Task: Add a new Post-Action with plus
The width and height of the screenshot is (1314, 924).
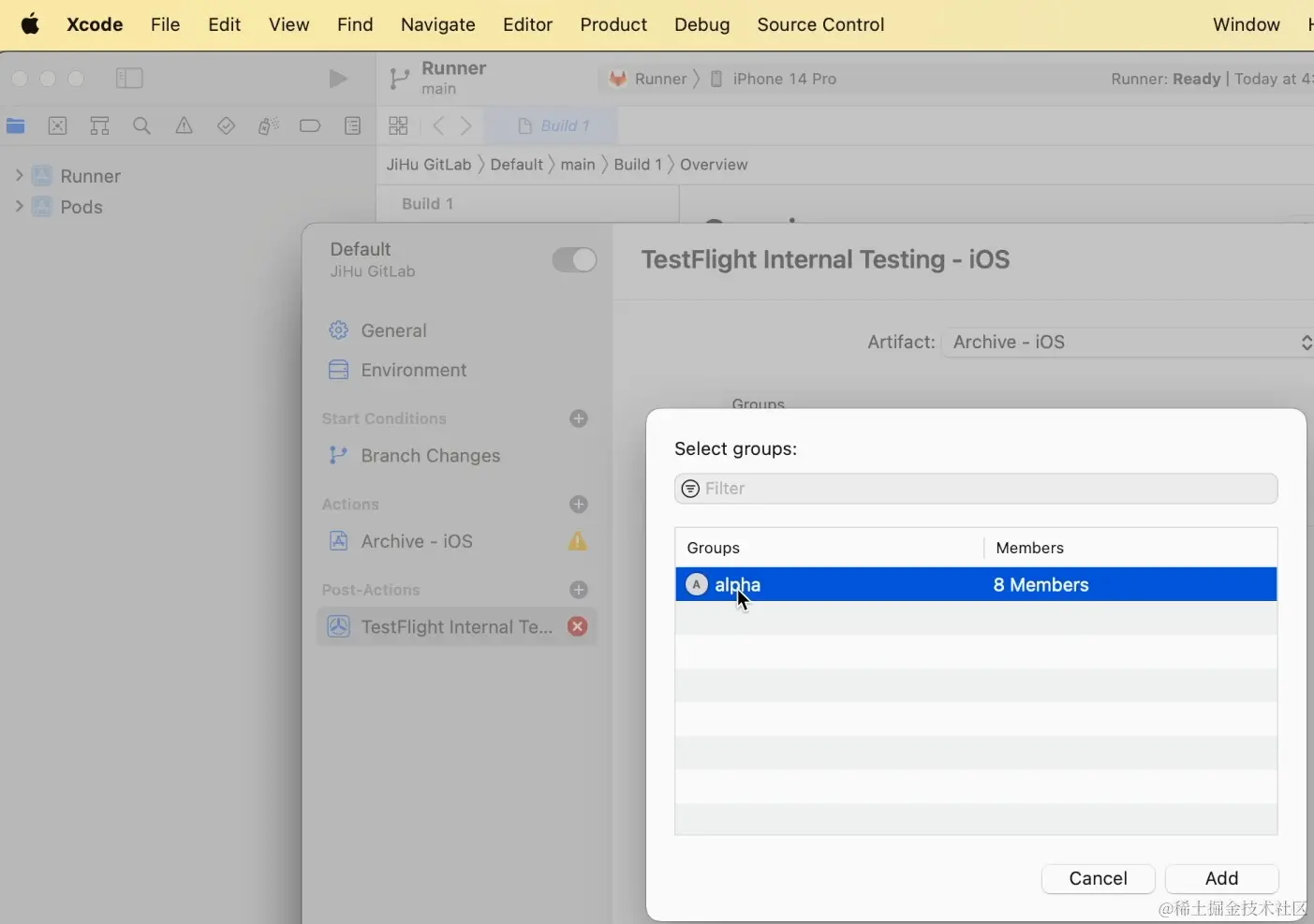Action: click(x=579, y=590)
